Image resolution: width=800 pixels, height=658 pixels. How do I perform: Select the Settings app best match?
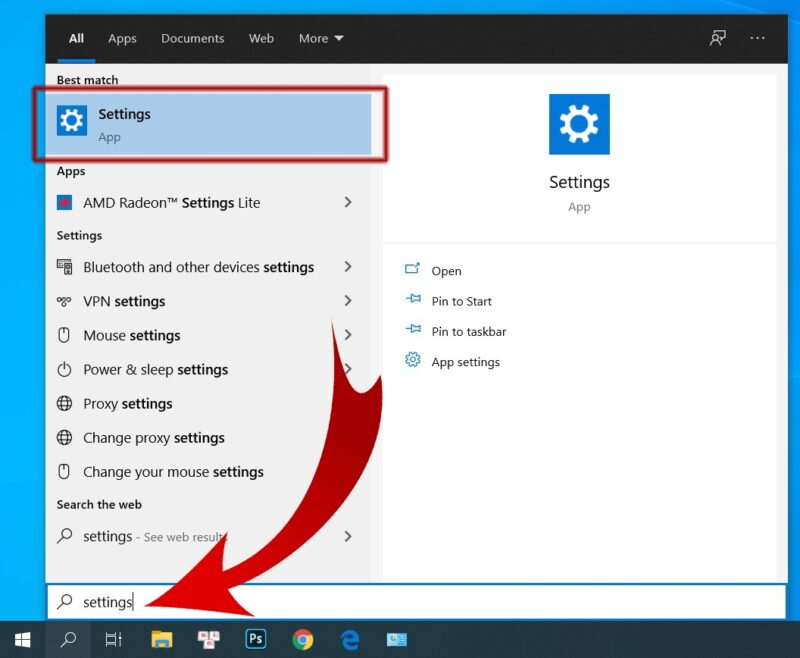coord(210,124)
